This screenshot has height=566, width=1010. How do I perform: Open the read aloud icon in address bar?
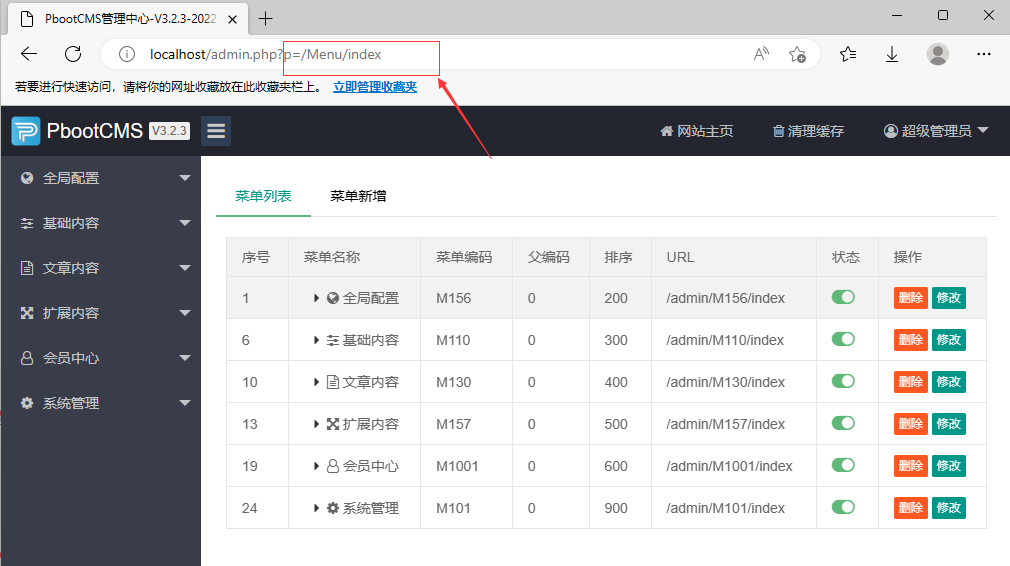pyautogui.click(x=762, y=54)
